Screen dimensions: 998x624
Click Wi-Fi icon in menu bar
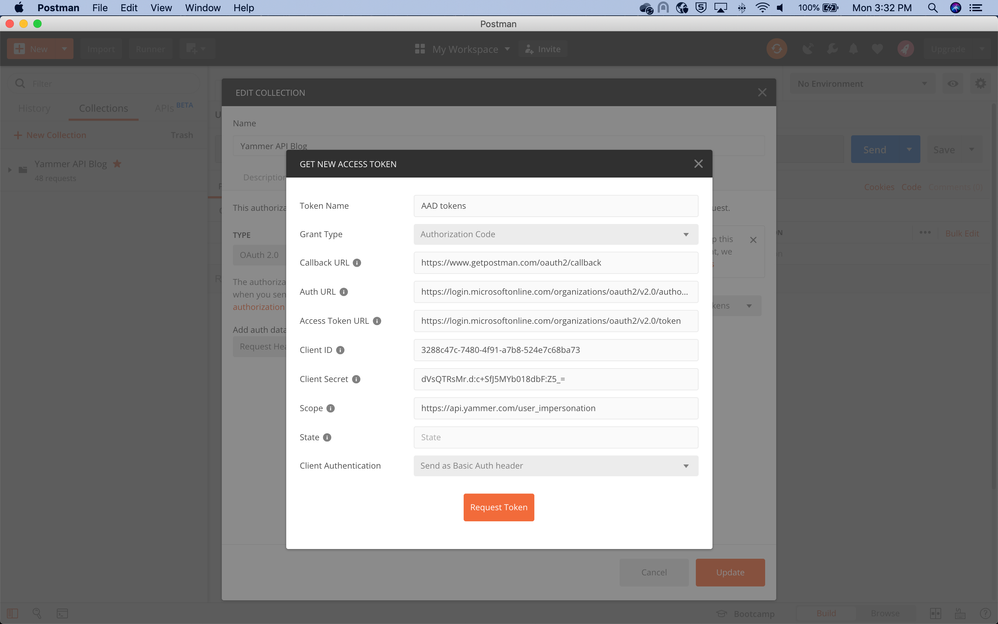(762, 8)
